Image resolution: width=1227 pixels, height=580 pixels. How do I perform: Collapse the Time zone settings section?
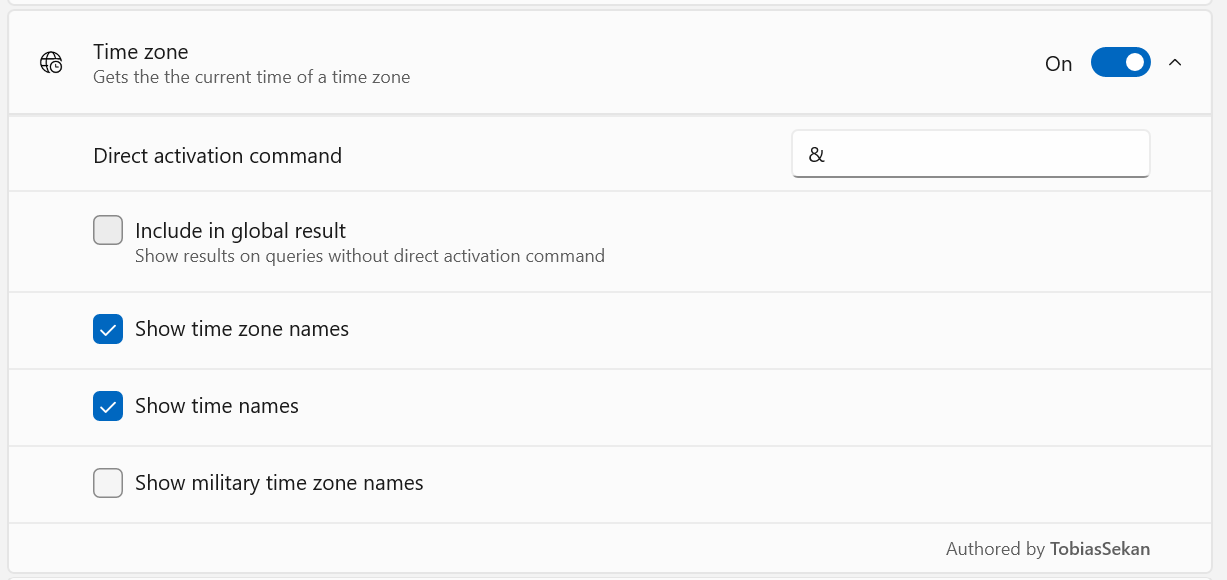pos(1175,62)
